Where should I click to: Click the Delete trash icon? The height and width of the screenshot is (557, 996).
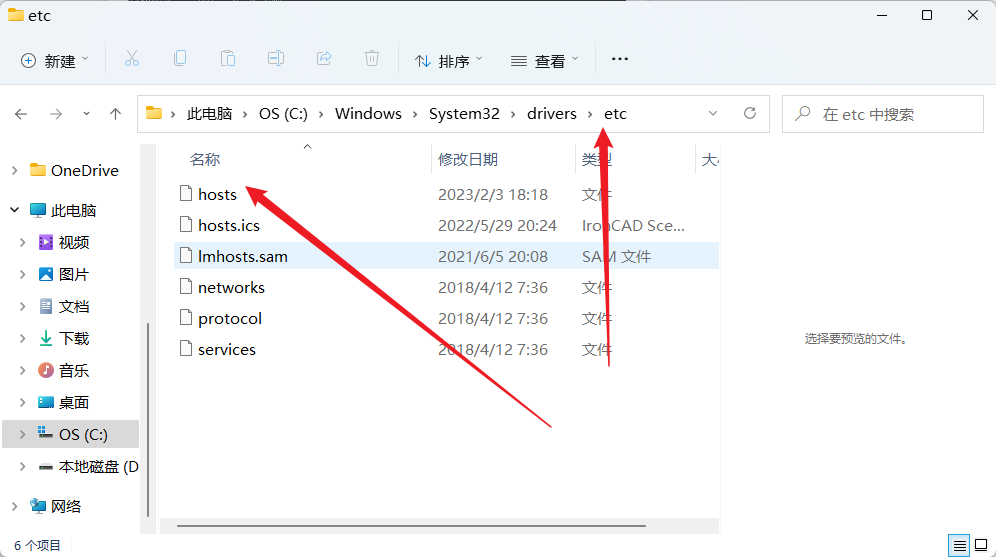click(372, 59)
